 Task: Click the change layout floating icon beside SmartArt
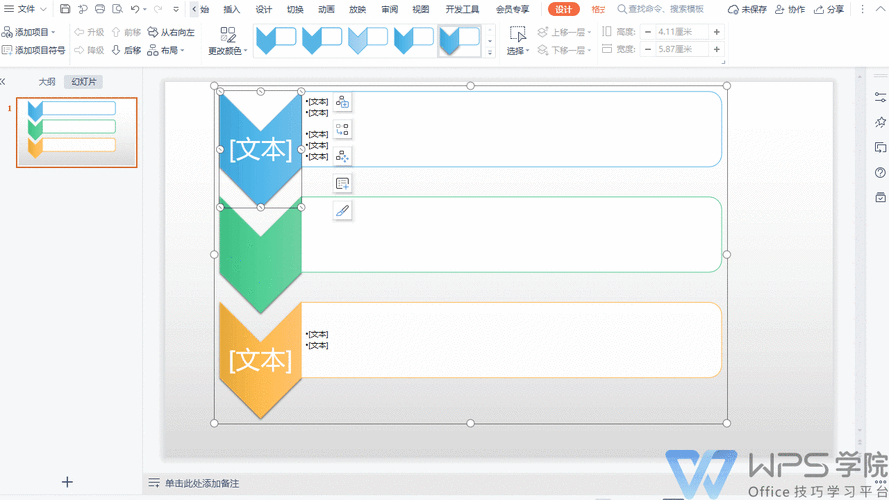click(x=342, y=129)
